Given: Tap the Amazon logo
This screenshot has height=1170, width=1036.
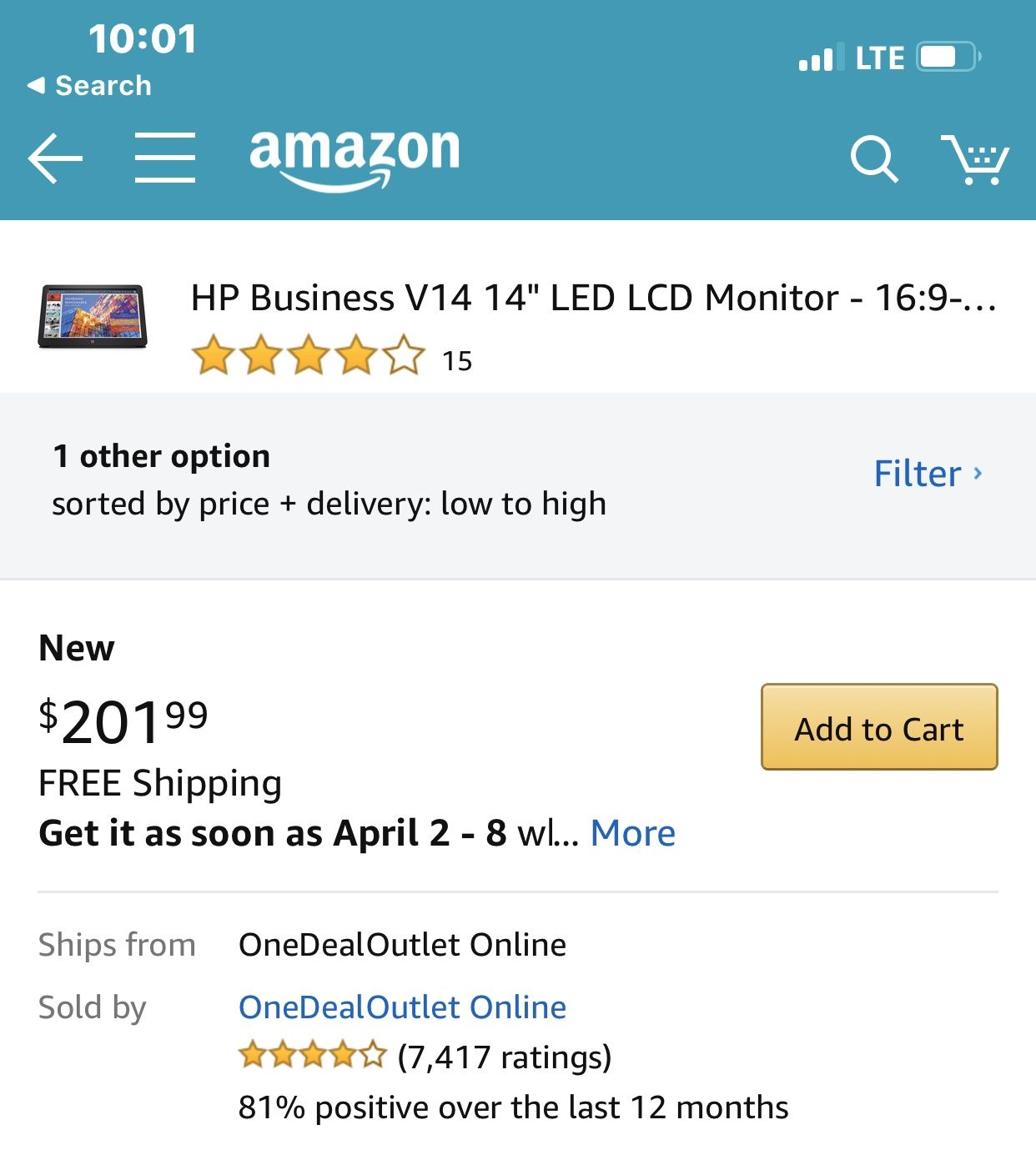Looking at the screenshot, I should [x=351, y=157].
